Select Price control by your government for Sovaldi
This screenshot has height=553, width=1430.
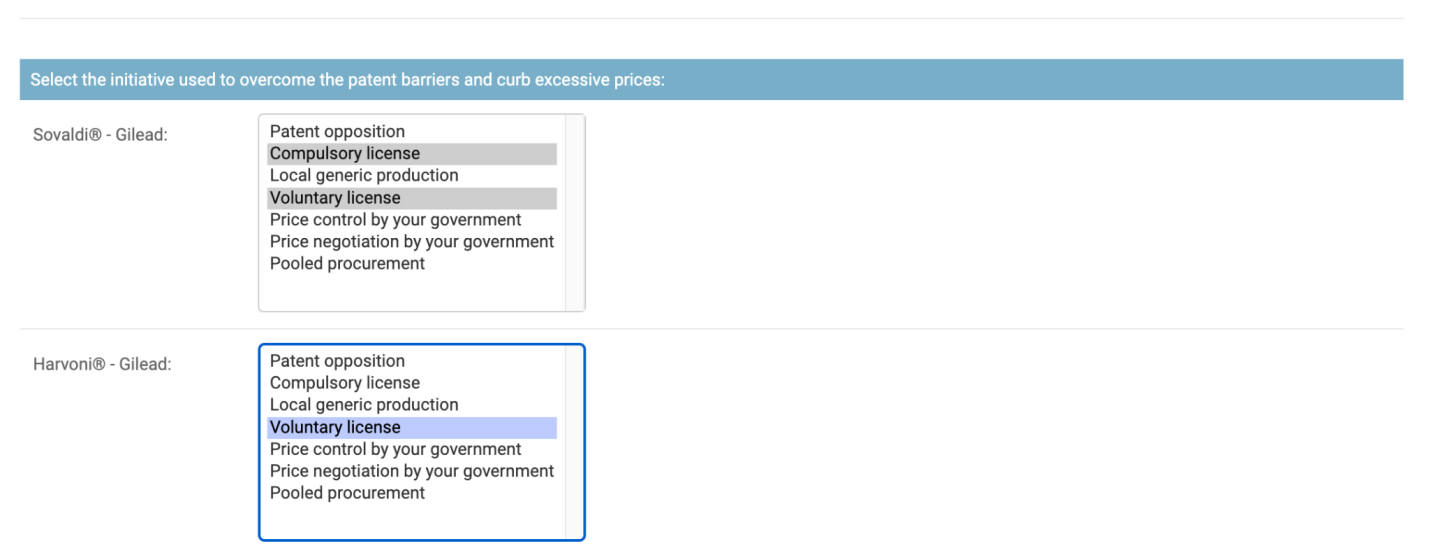tap(412, 220)
